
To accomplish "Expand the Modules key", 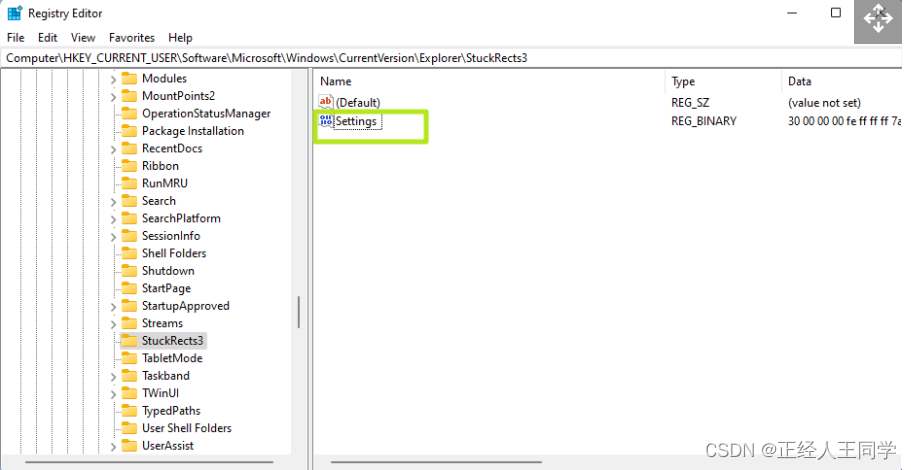I will pos(113,80).
